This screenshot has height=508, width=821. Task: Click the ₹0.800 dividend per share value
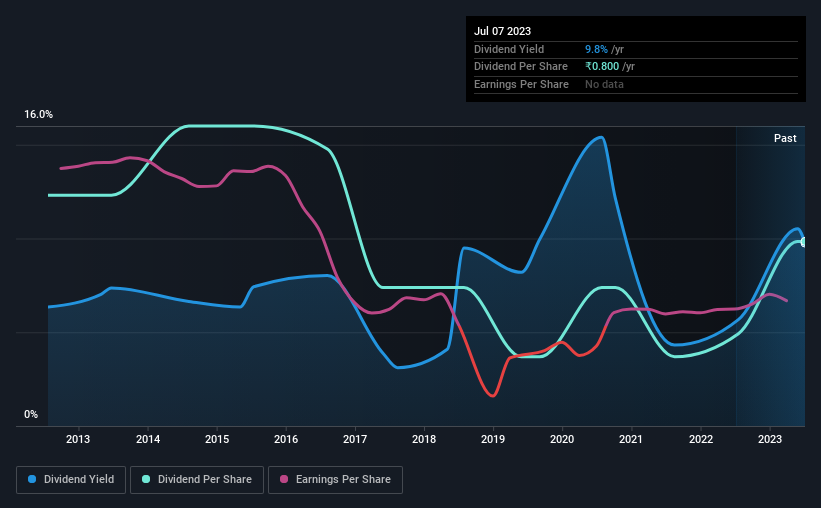[602, 67]
